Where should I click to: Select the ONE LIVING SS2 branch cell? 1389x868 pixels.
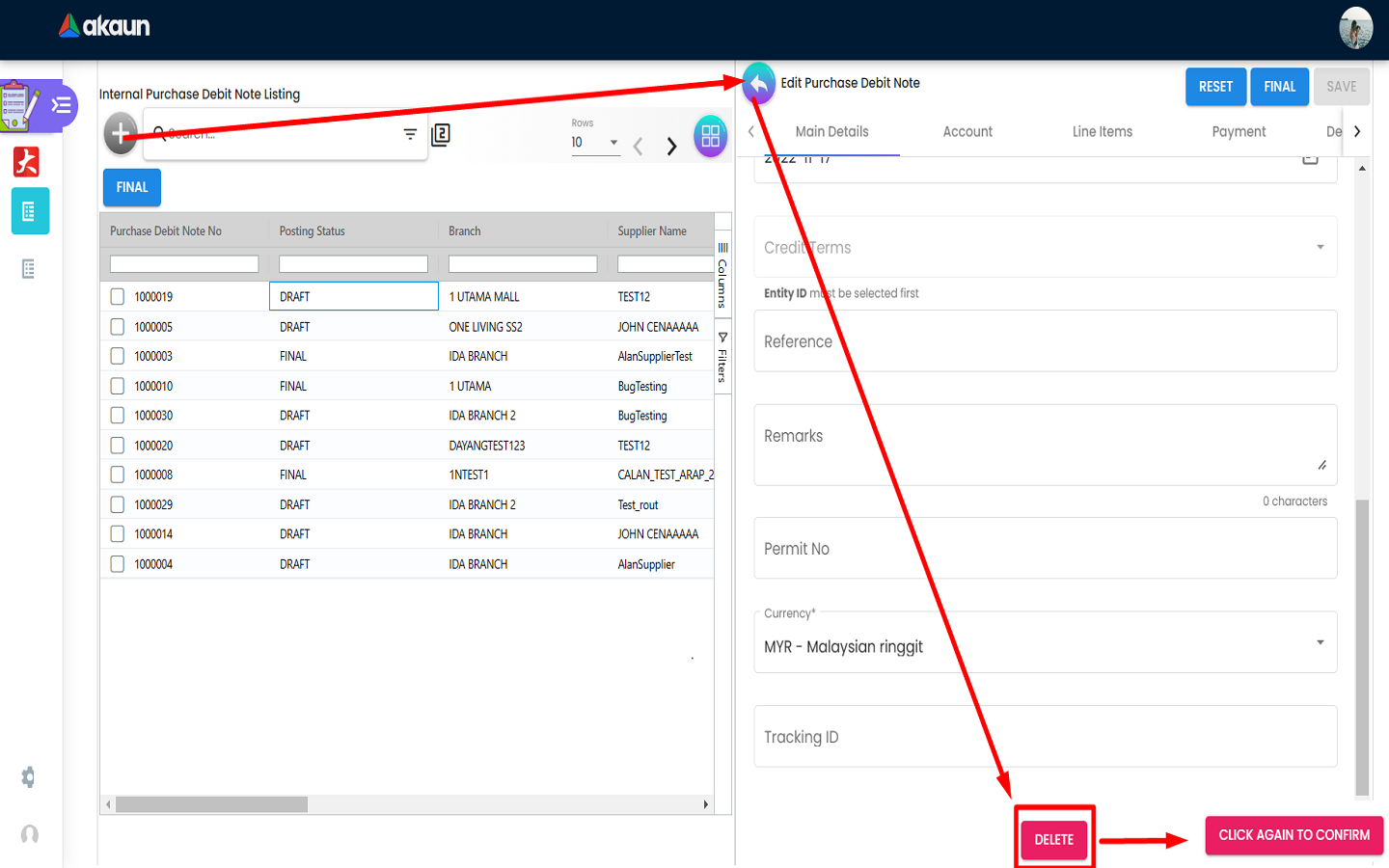point(523,327)
